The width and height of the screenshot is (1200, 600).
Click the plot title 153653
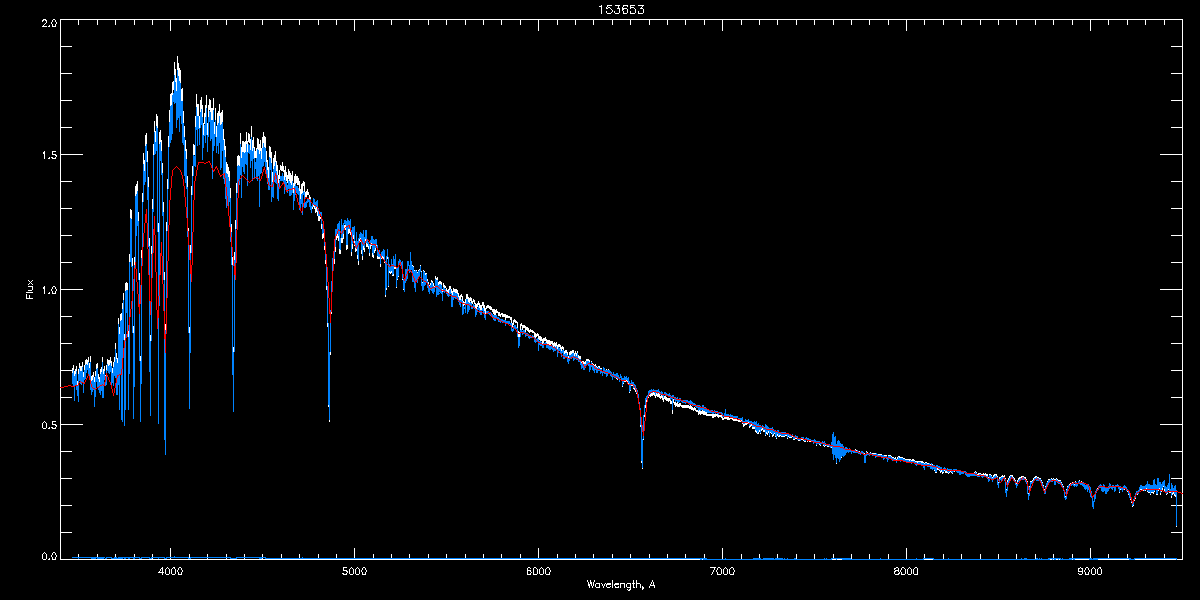(x=602, y=9)
